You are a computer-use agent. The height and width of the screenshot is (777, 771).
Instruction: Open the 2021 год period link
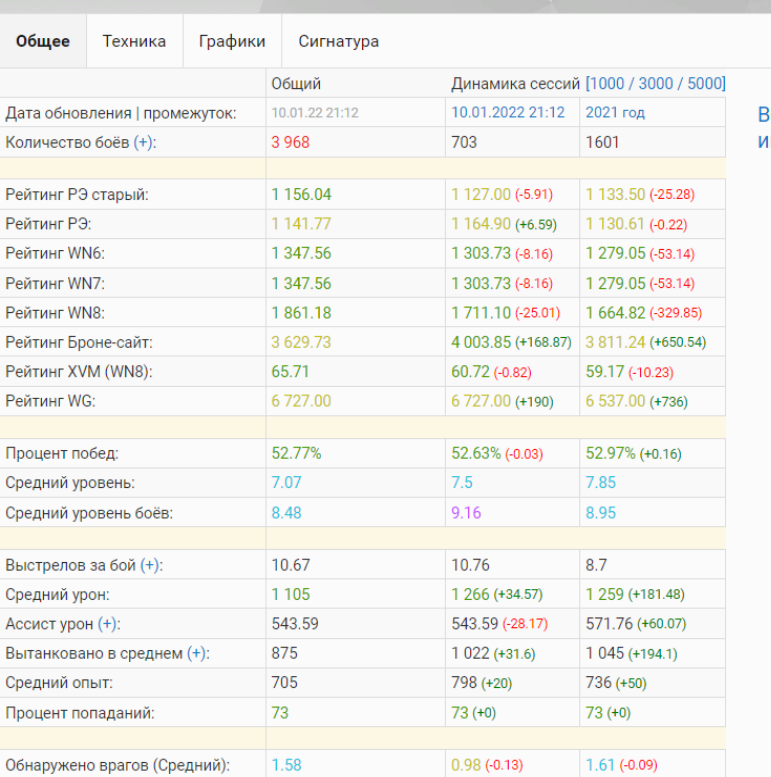[615, 113]
